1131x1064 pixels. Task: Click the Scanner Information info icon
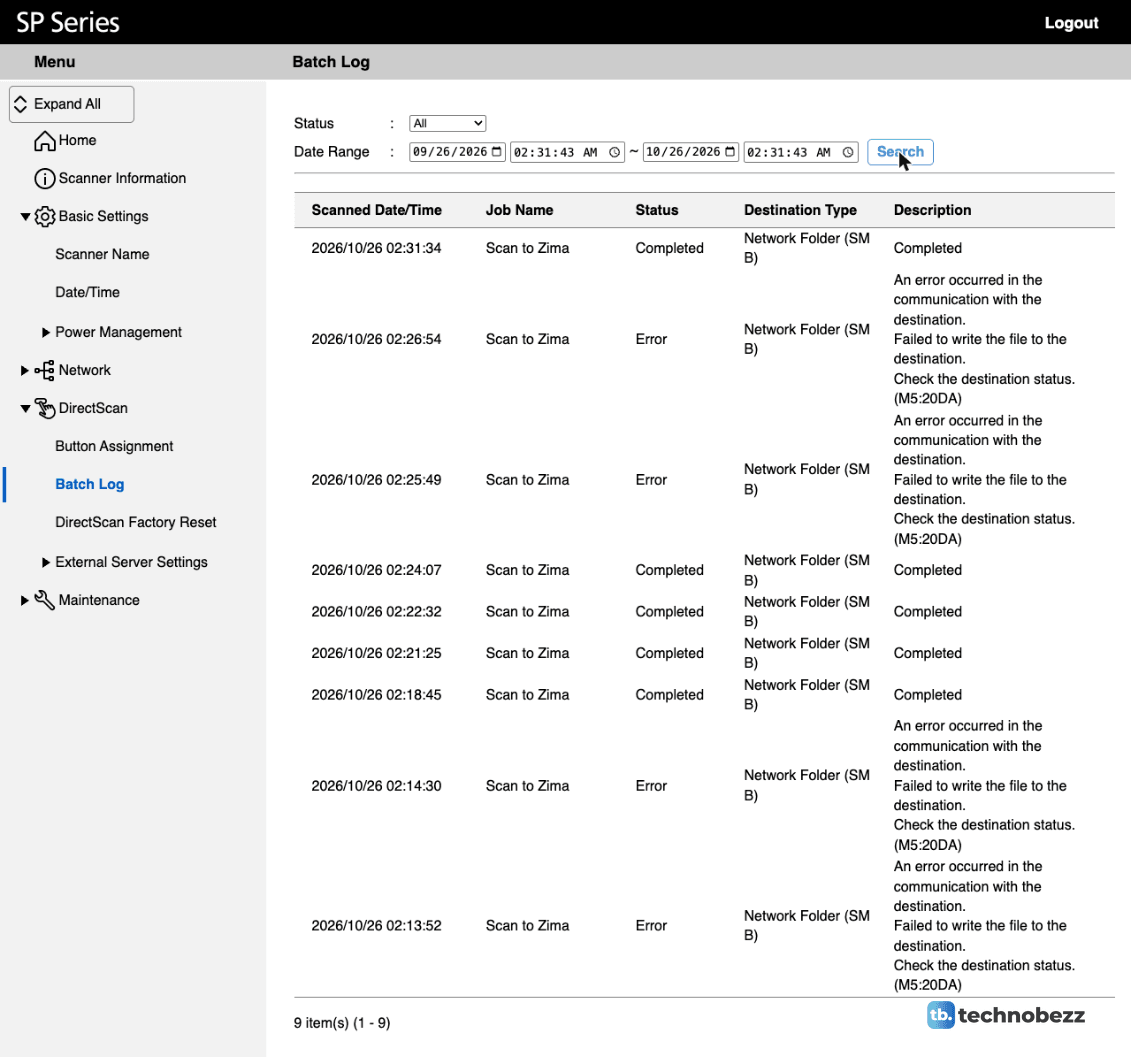[45, 178]
